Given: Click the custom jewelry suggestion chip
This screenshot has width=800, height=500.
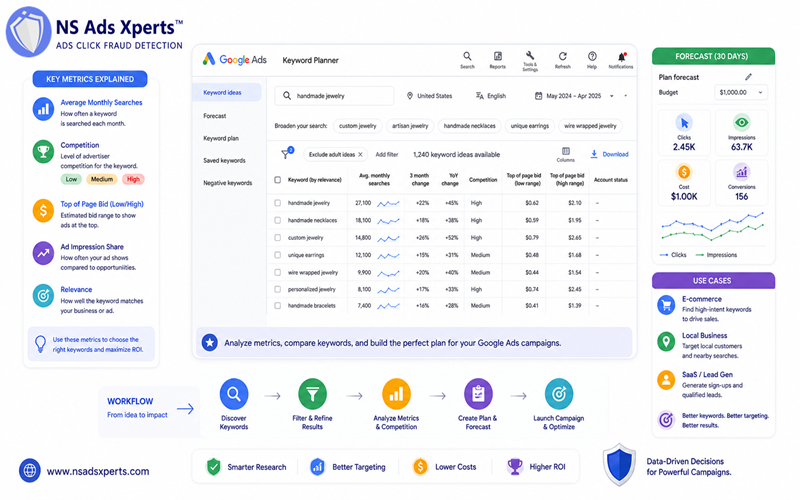Looking at the screenshot, I should 358,126.
